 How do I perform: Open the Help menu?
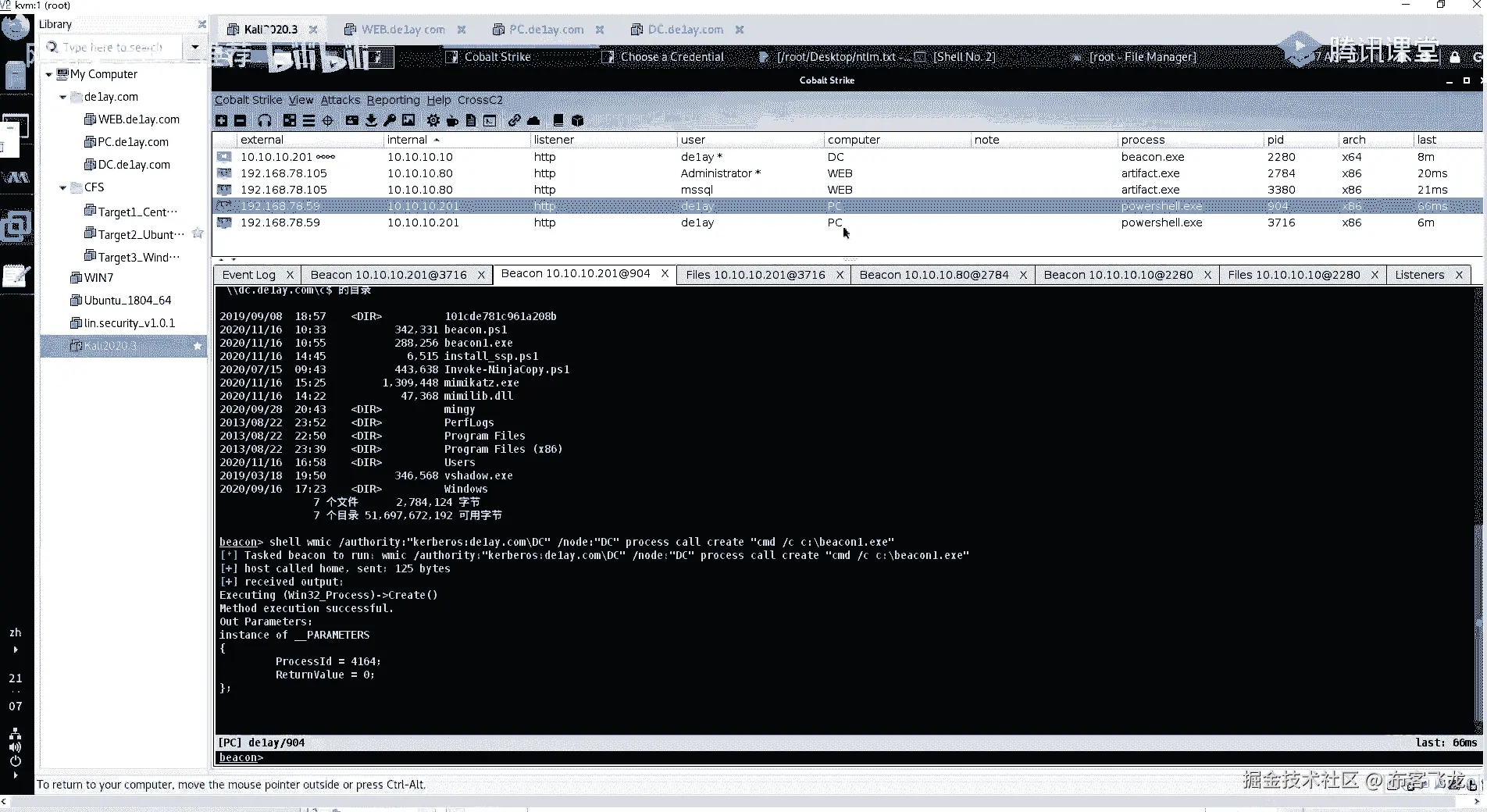(439, 100)
